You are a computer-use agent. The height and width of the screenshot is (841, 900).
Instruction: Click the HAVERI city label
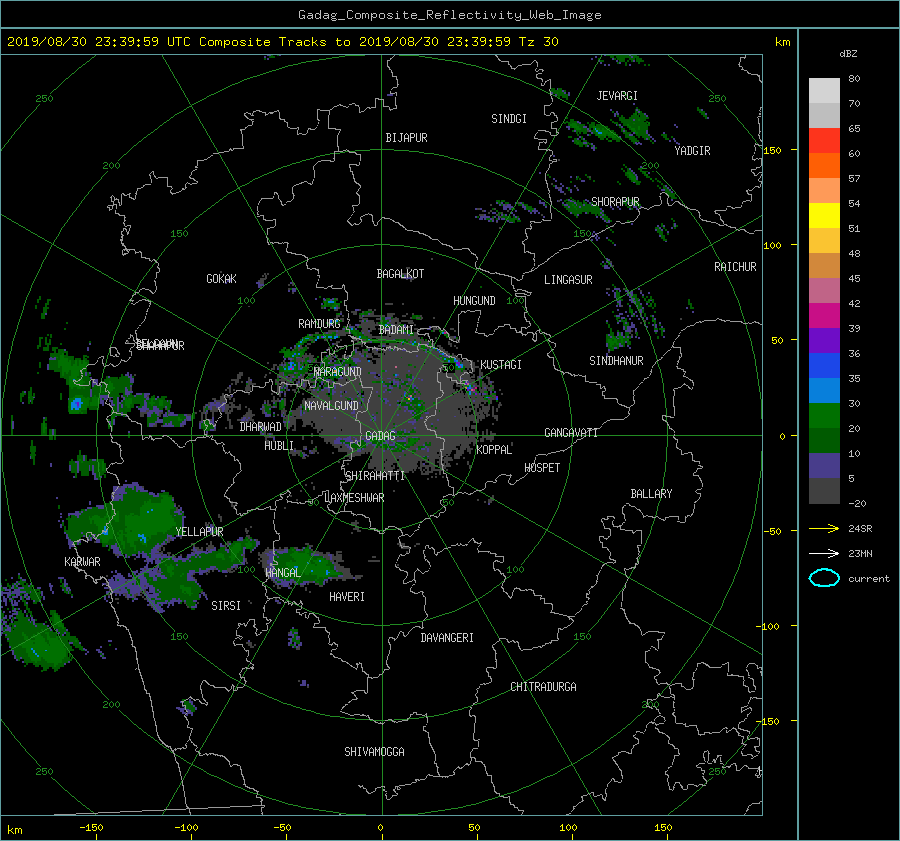tap(347, 597)
